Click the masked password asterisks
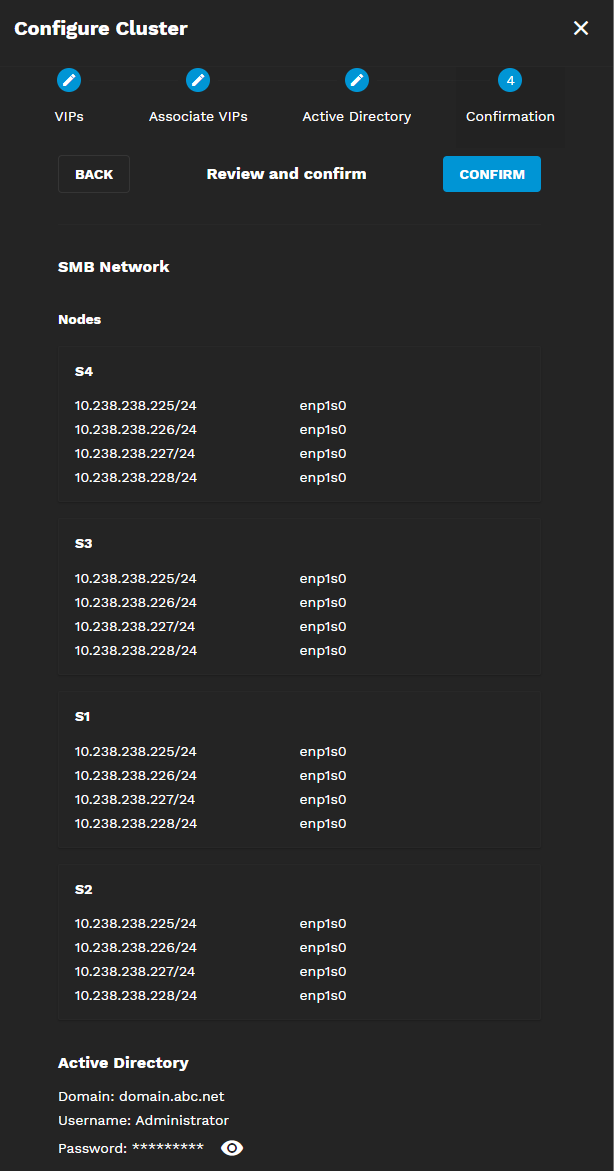 (x=168, y=1149)
